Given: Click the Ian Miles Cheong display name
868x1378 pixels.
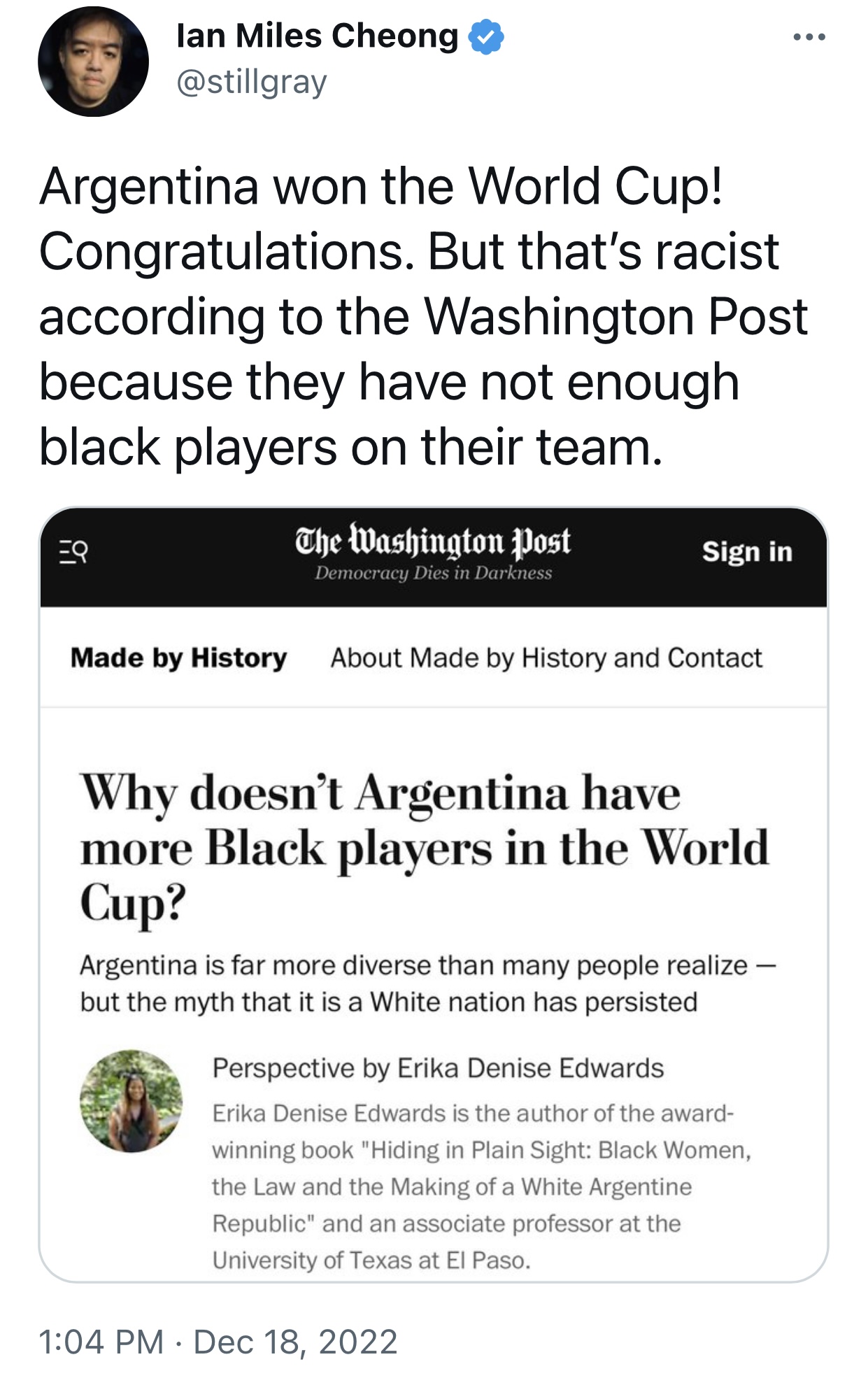Looking at the screenshot, I should [318, 36].
